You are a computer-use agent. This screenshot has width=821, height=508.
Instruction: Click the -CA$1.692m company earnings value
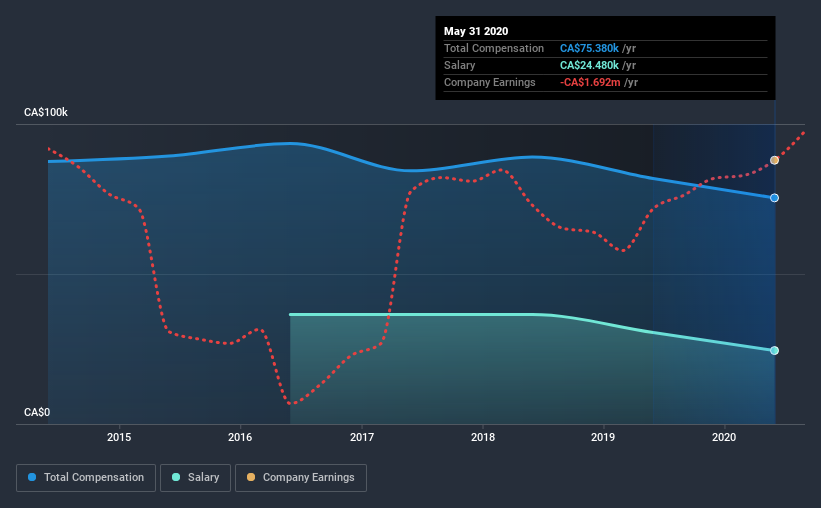click(590, 82)
